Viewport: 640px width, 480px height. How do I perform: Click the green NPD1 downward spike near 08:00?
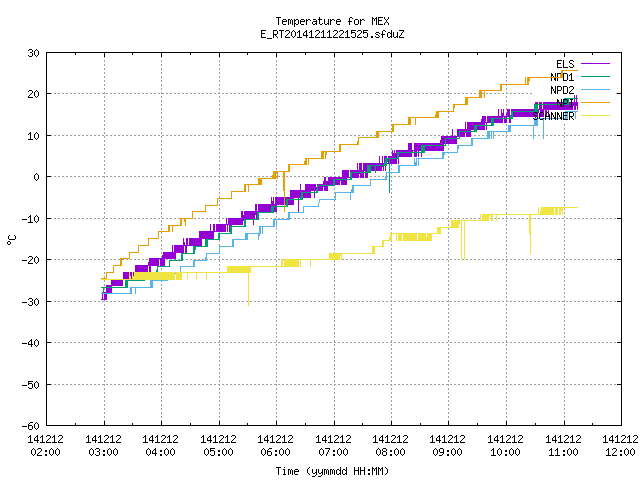(x=389, y=178)
